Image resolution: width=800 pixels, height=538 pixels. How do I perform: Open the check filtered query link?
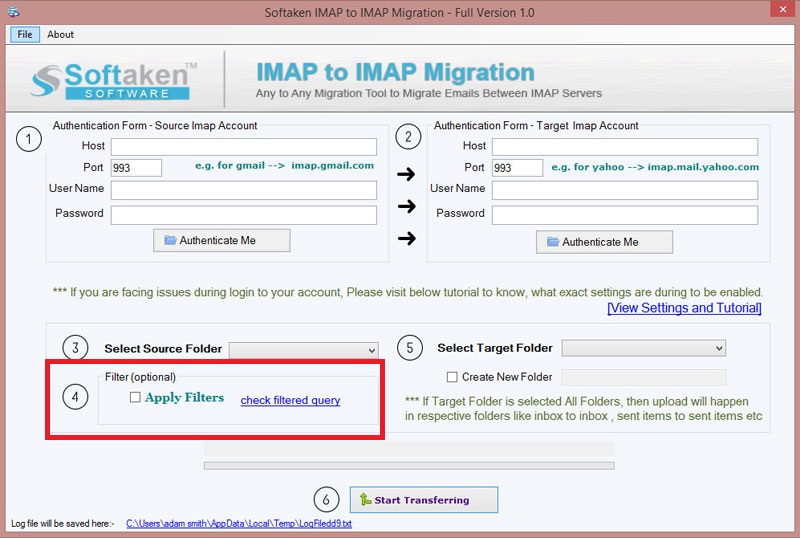click(290, 400)
